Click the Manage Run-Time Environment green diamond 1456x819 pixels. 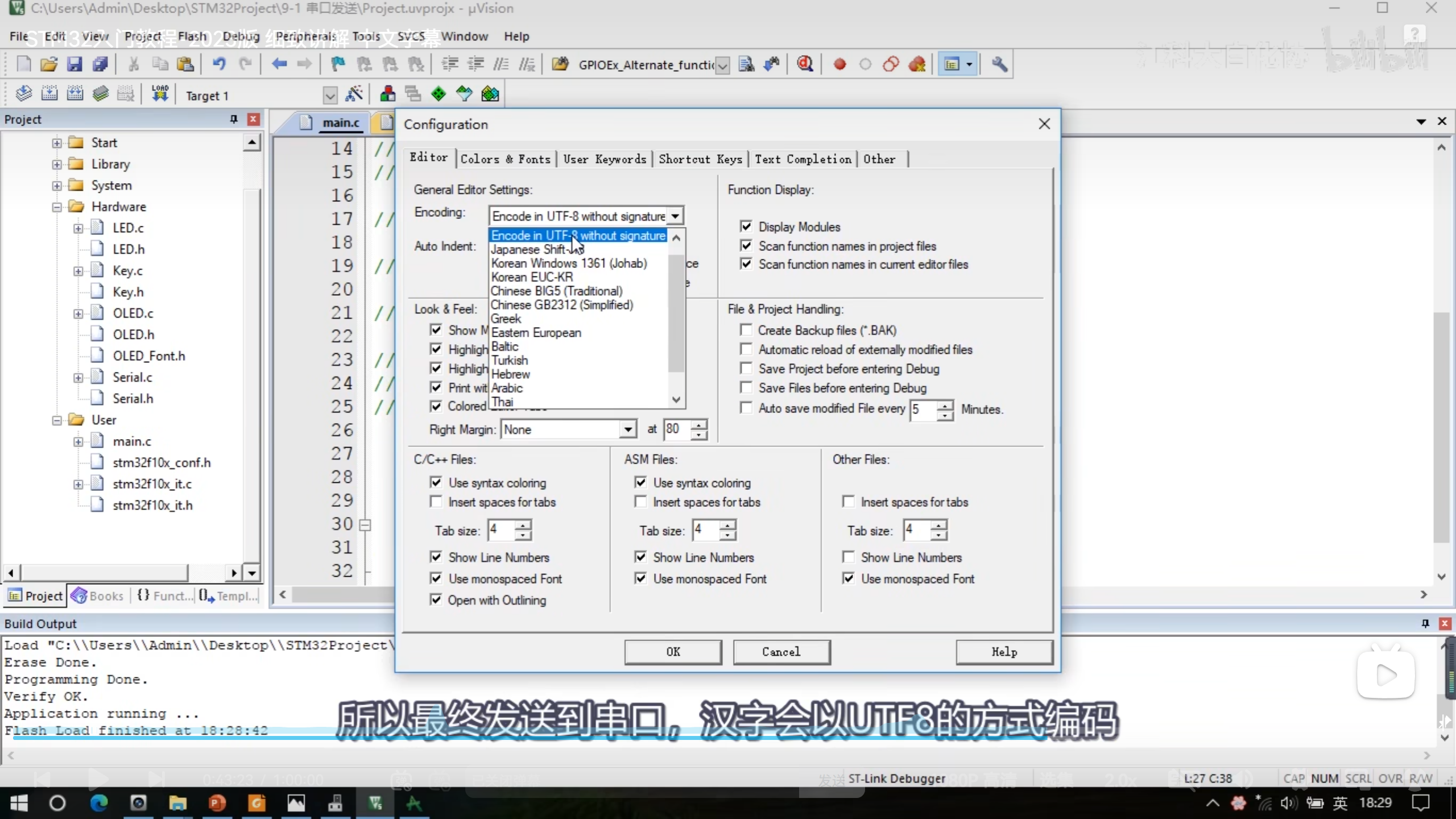(439, 94)
